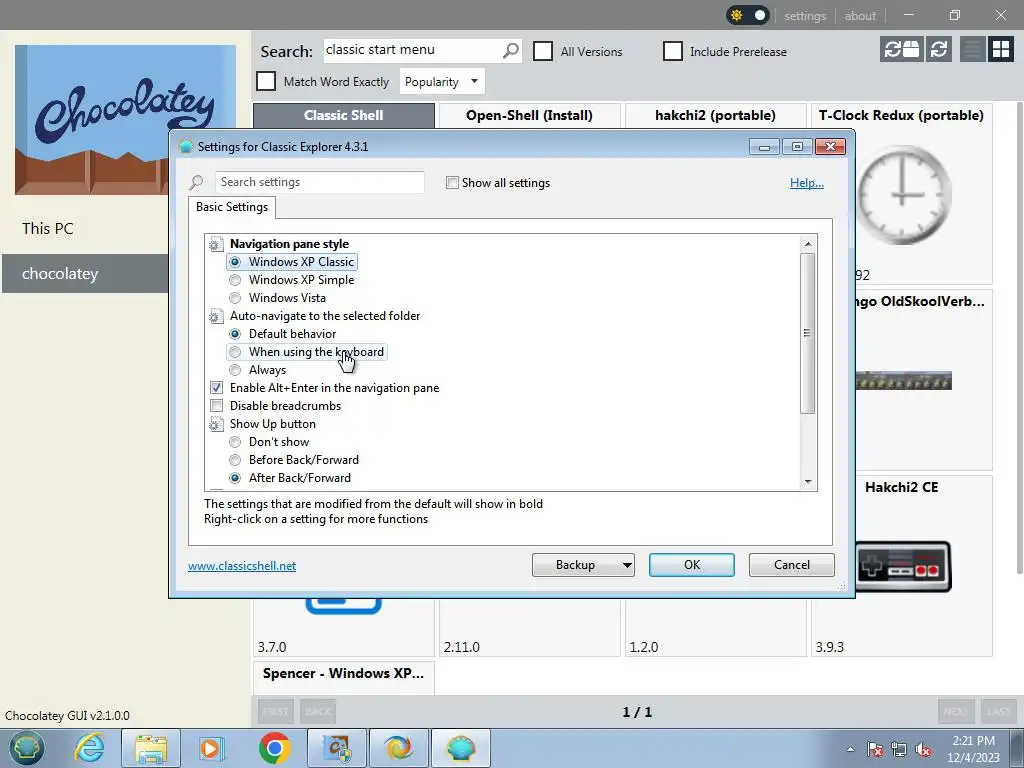Open Google Chrome from taskbar

274,748
